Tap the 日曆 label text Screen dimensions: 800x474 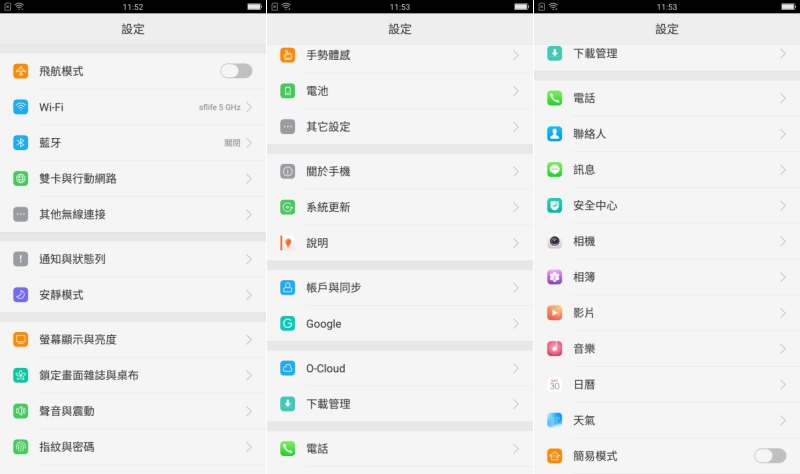point(584,384)
